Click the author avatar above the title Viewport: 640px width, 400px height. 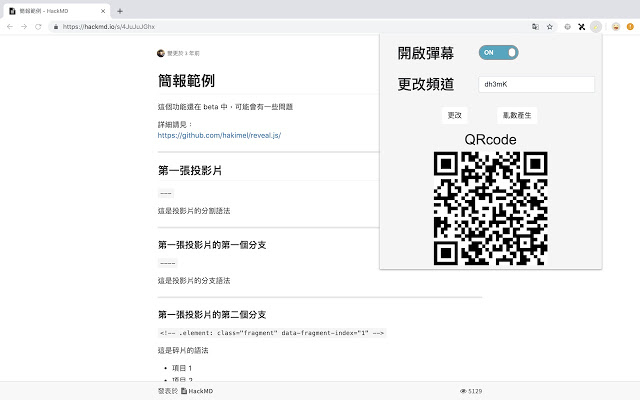pos(161,53)
